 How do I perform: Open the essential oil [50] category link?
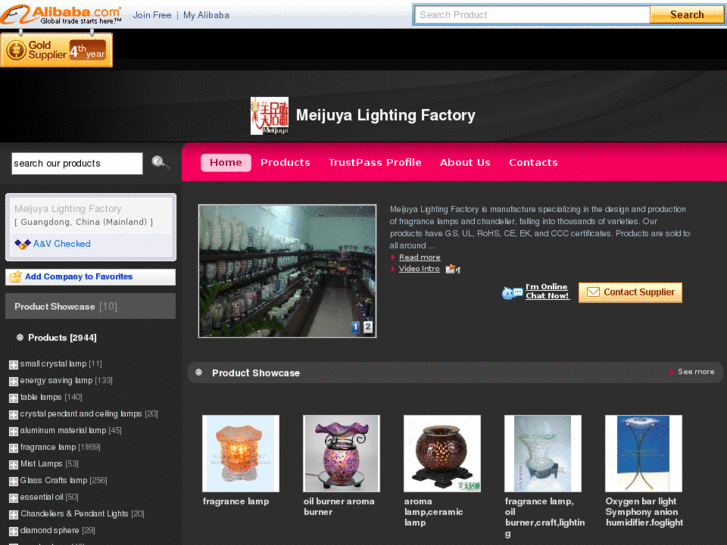point(49,498)
